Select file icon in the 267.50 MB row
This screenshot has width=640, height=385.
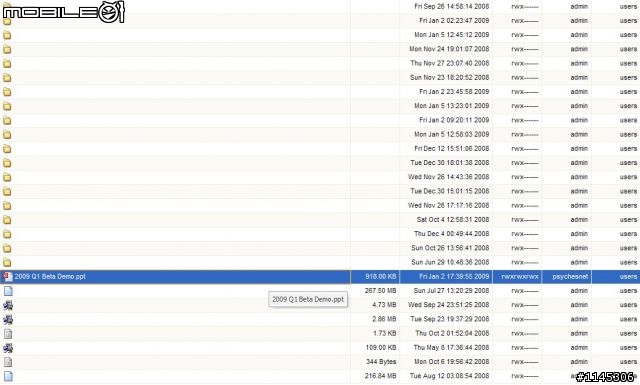[x=8, y=291]
